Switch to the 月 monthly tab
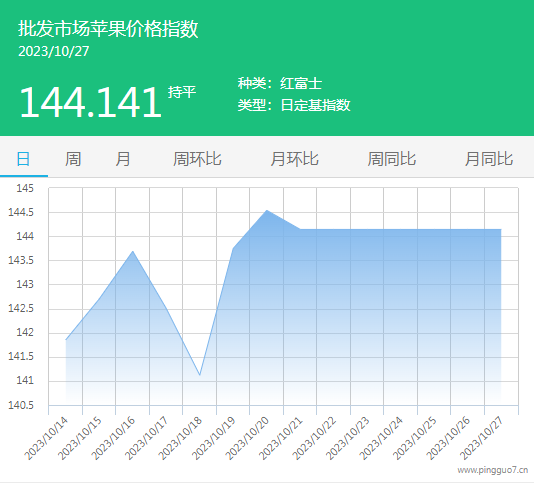Image resolution: width=534 pixels, height=483 pixels. click(123, 159)
